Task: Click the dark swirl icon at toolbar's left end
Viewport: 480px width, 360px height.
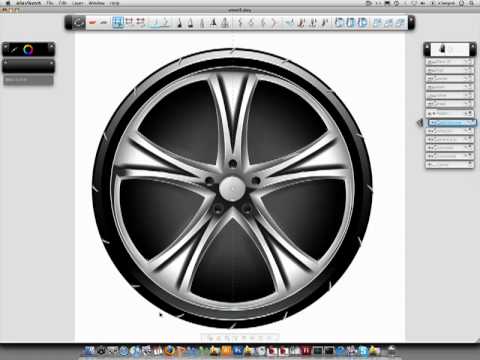Action: coord(79,23)
